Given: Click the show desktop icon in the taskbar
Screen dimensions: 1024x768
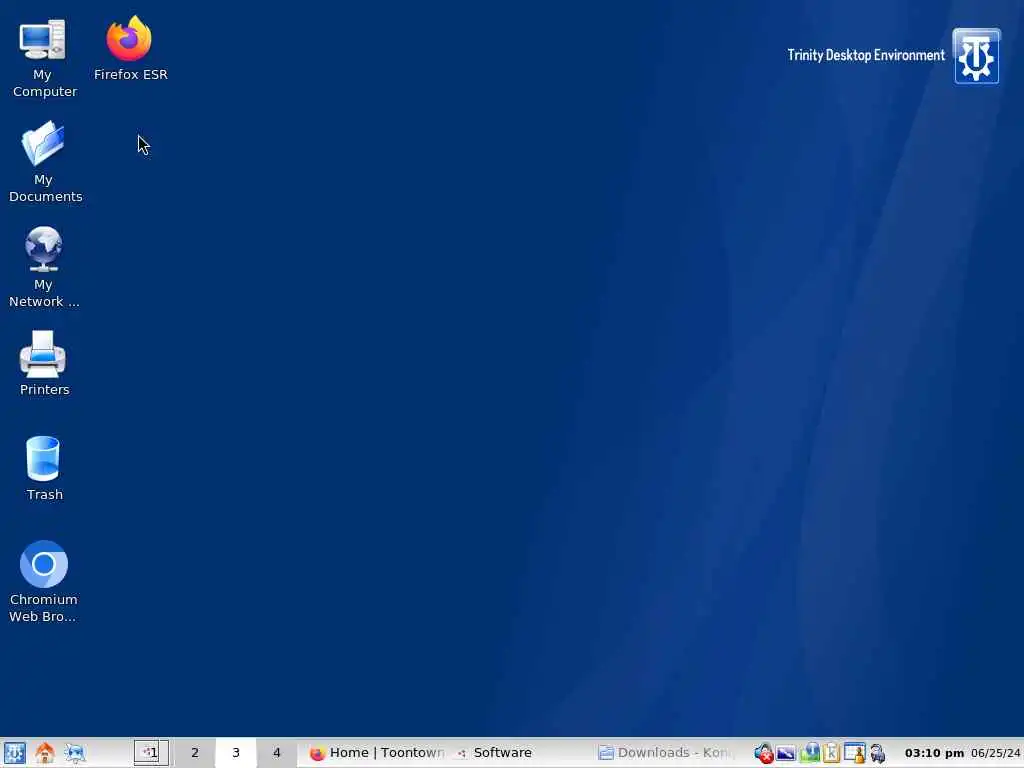Looking at the screenshot, I should (74, 753).
